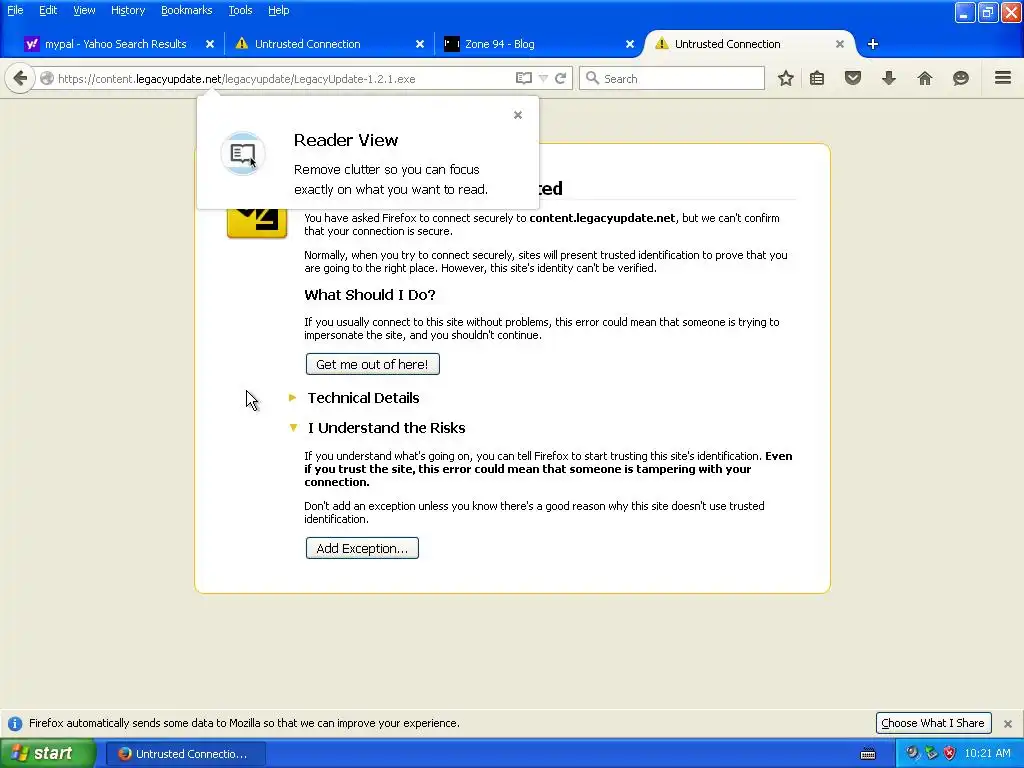Viewport: 1024px width, 768px height.
Task: Click the address bar URL field
Action: [x=284, y=78]
